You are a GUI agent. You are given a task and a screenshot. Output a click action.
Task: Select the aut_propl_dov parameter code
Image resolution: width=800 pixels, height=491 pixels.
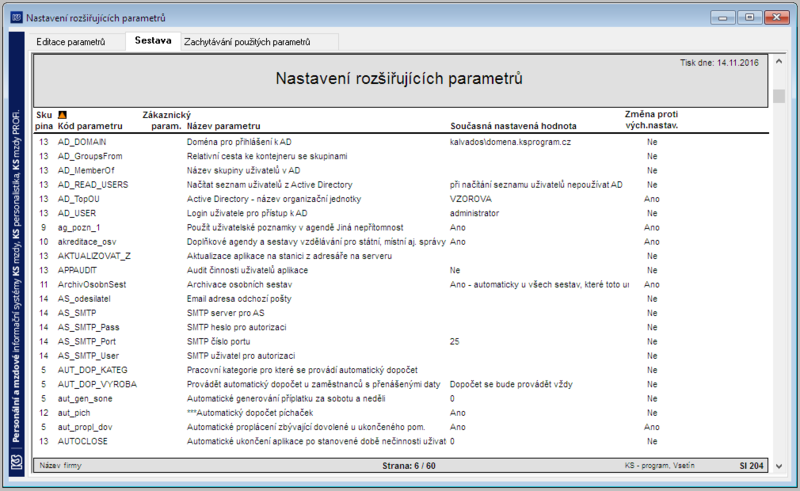coord(85,428)
